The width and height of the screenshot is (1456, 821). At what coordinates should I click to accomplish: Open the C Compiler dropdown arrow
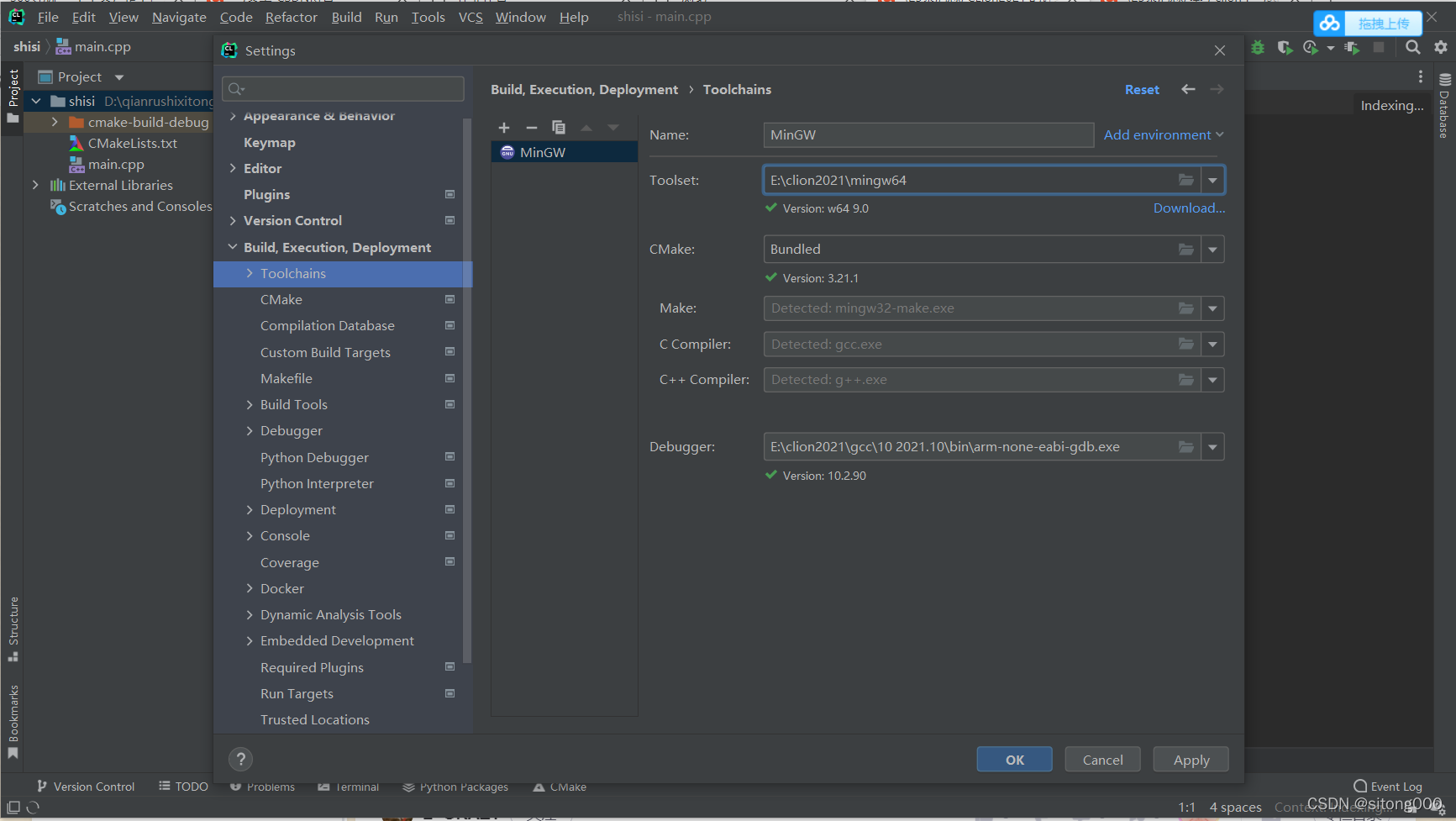pyautogui.click(x=1212, y=345)
